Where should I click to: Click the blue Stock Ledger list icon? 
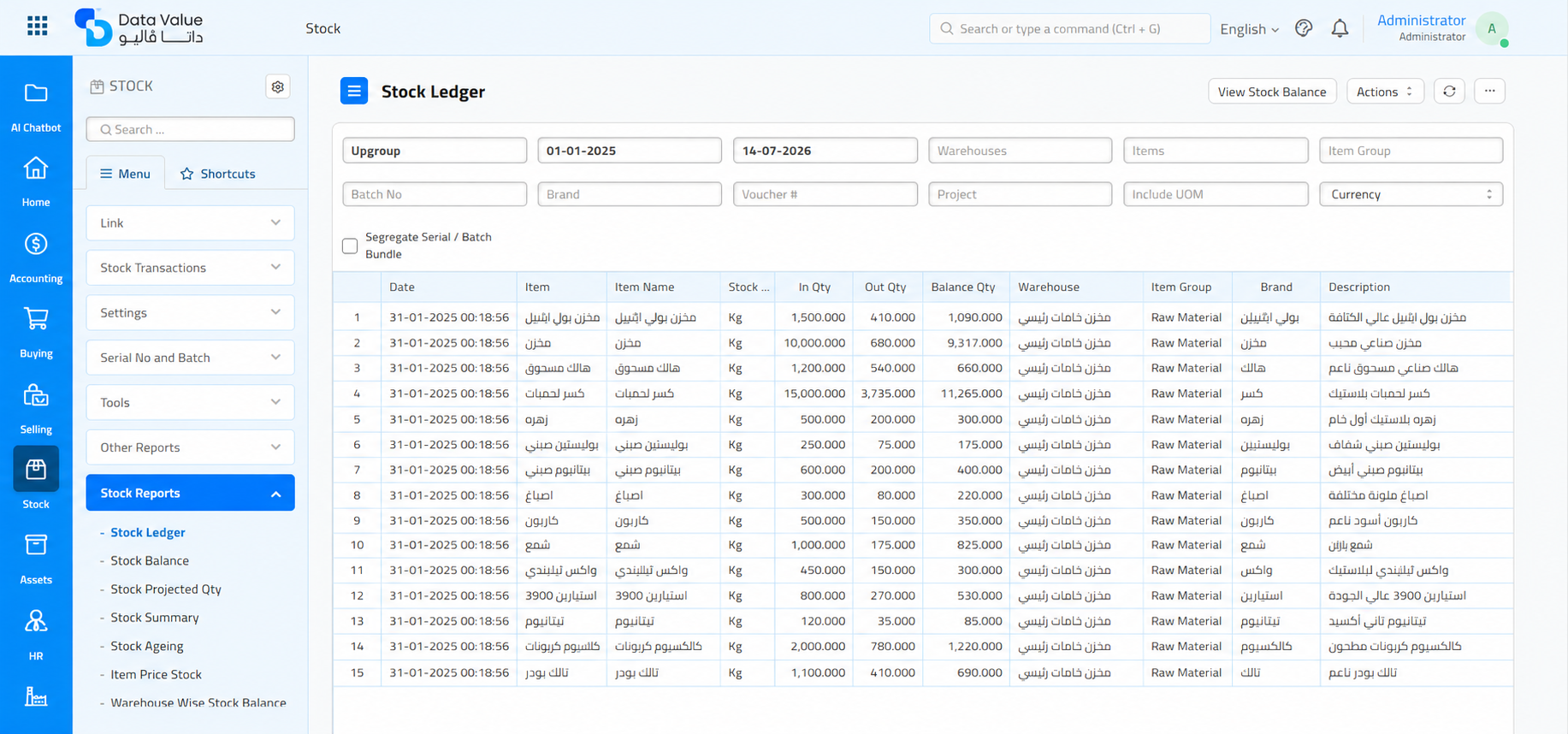point(354,91)
